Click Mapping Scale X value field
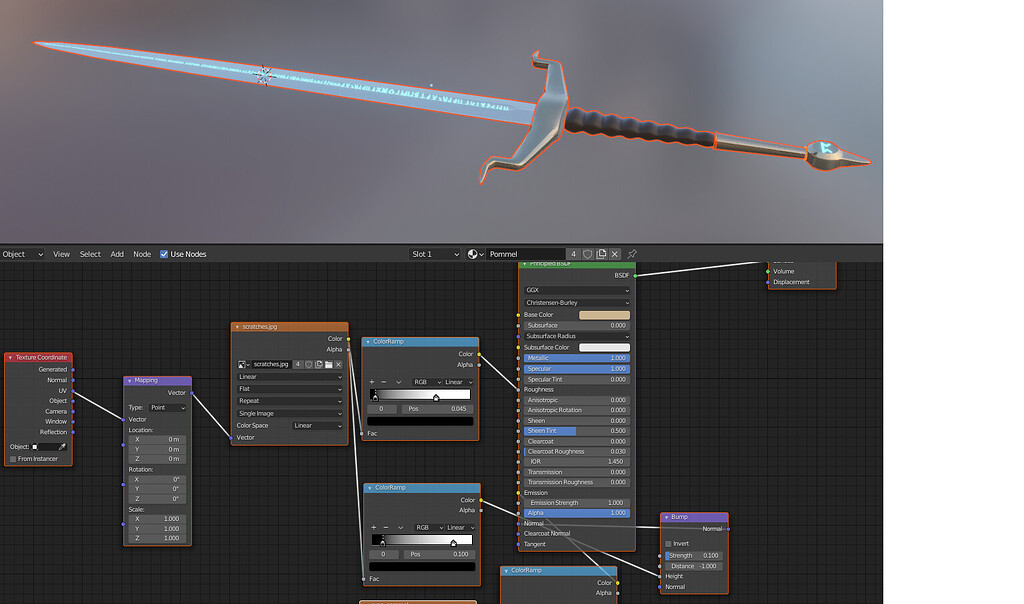Image resolution: width=1024 pixels, height=604 pixels. (157, 519)
